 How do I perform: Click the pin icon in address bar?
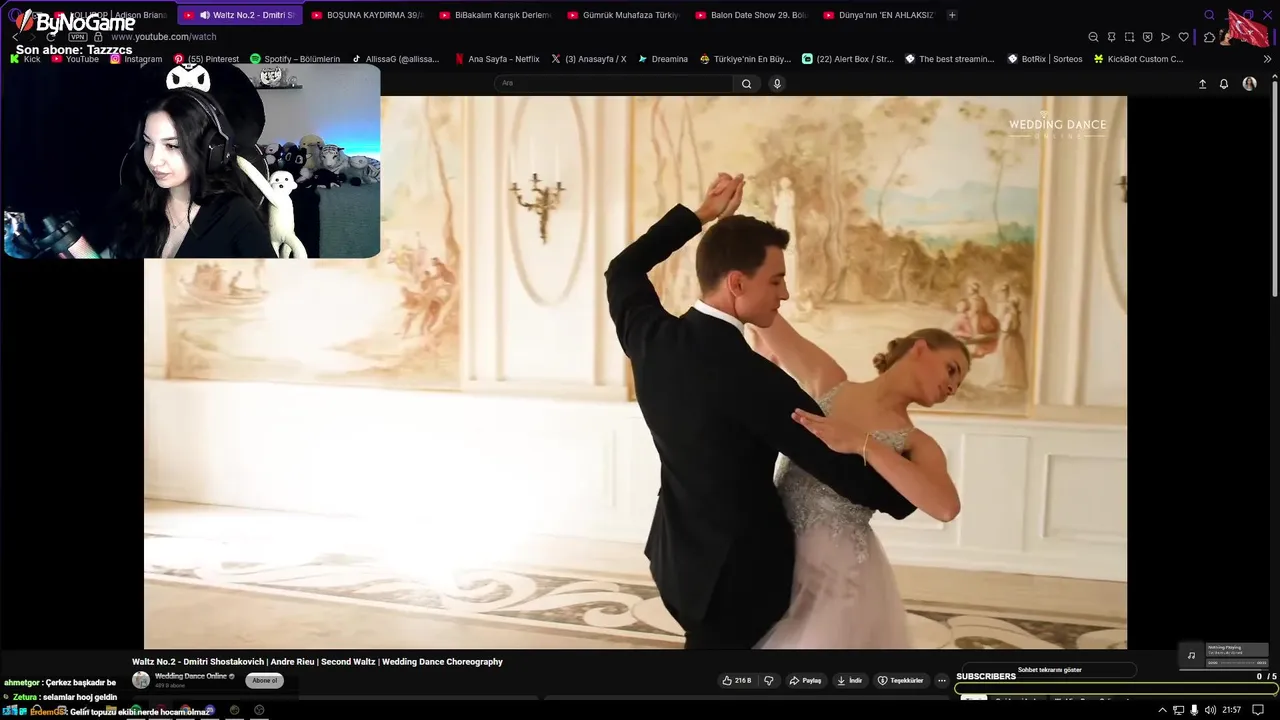point(1111,37)
